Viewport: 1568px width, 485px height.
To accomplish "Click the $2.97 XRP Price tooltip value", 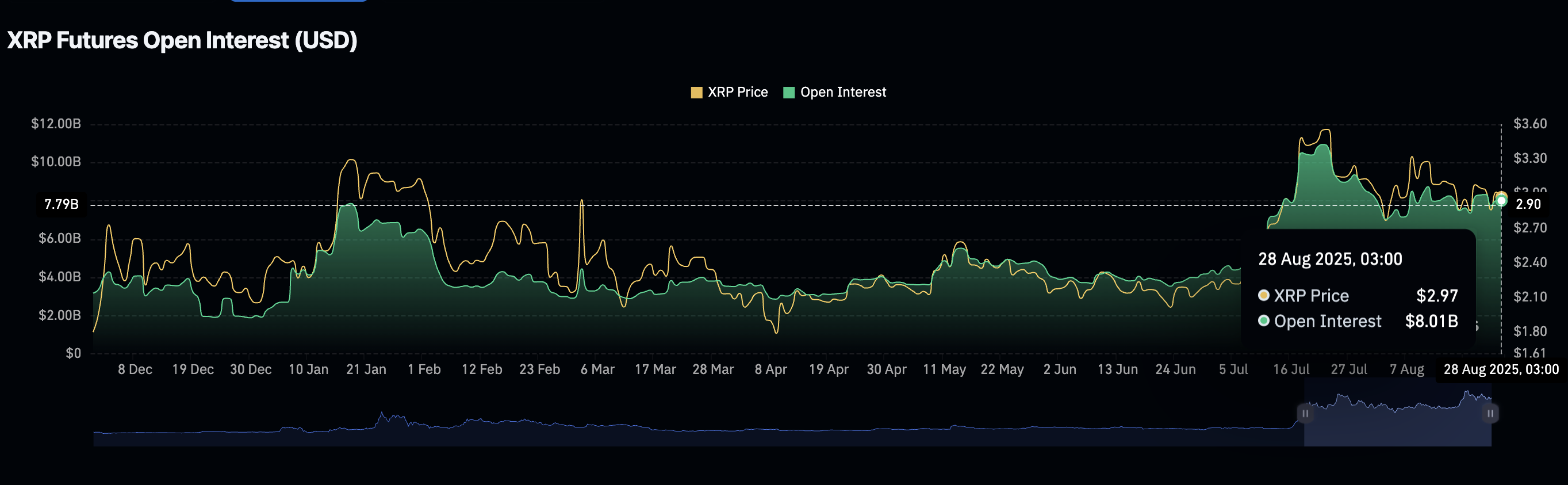I will 1436,296.
